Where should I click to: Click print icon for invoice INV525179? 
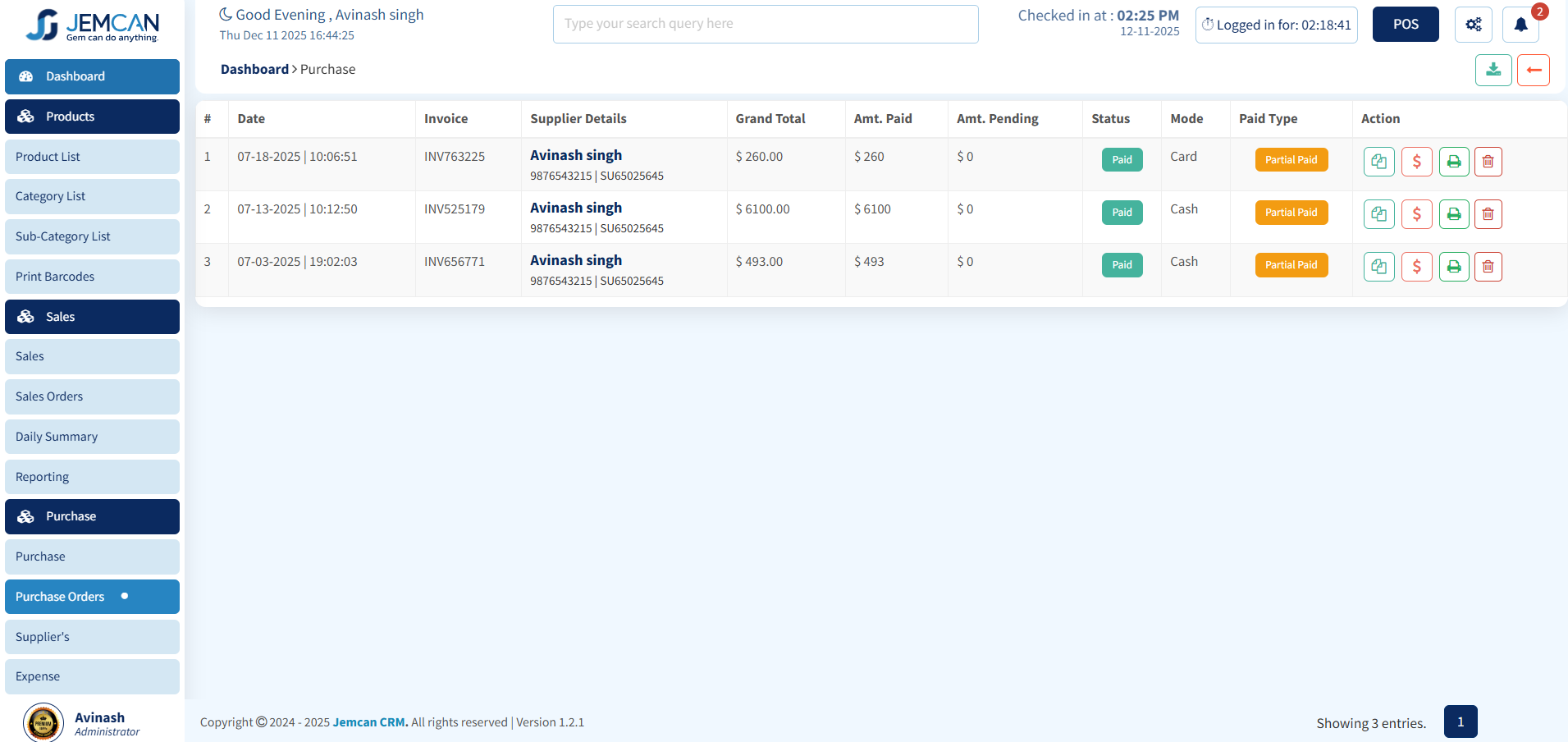coord(1453,214)
